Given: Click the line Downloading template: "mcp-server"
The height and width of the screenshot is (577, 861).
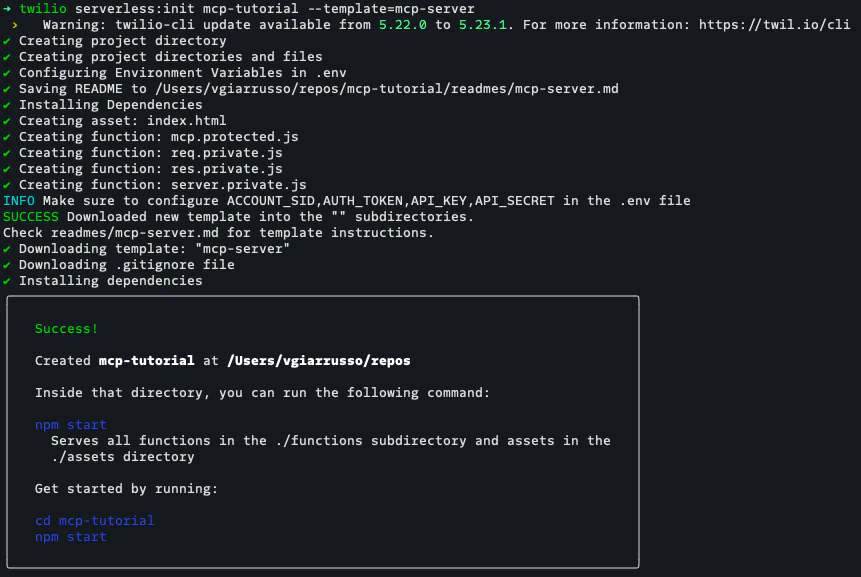Looking at the screenshot, I should click(154, 249).
